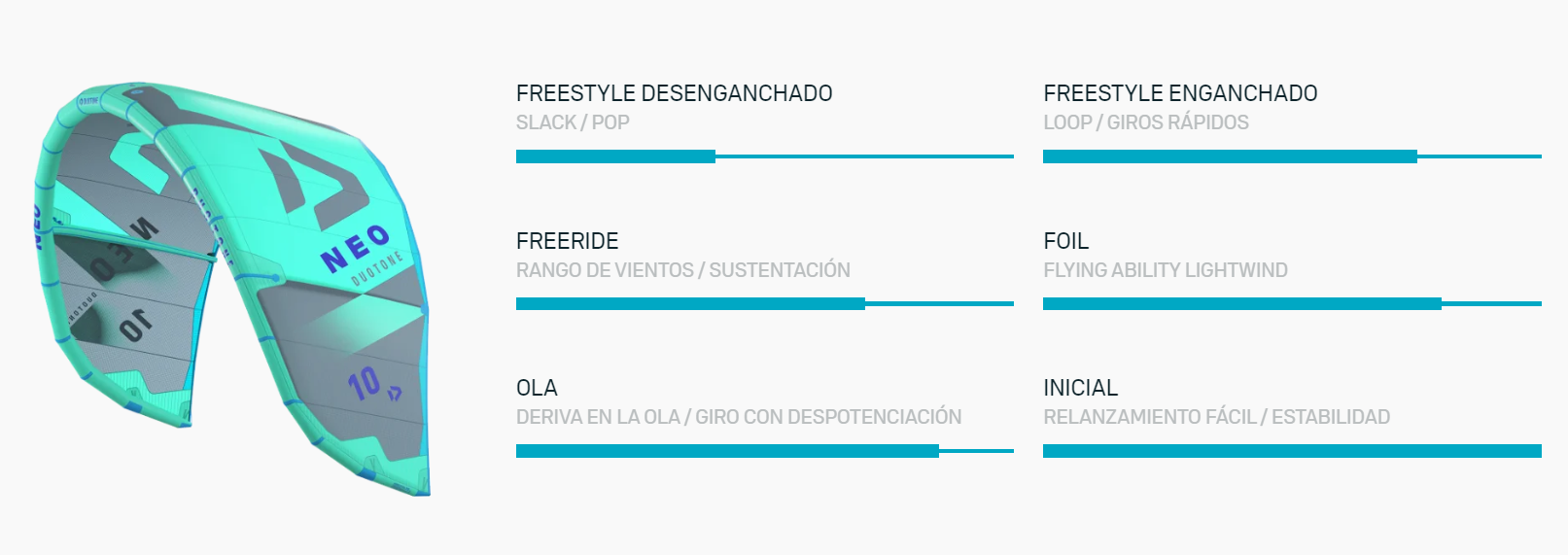
Task: Click the Freestyle Enganchado rating bar
Action: 1292,156
